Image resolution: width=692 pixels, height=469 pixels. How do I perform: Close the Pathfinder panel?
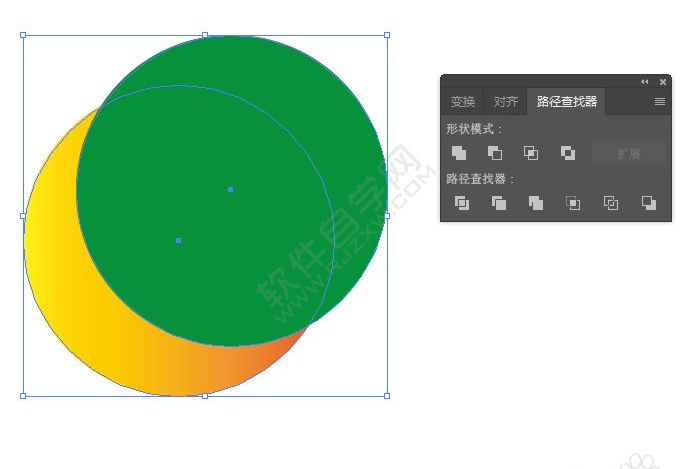point(662,82)
